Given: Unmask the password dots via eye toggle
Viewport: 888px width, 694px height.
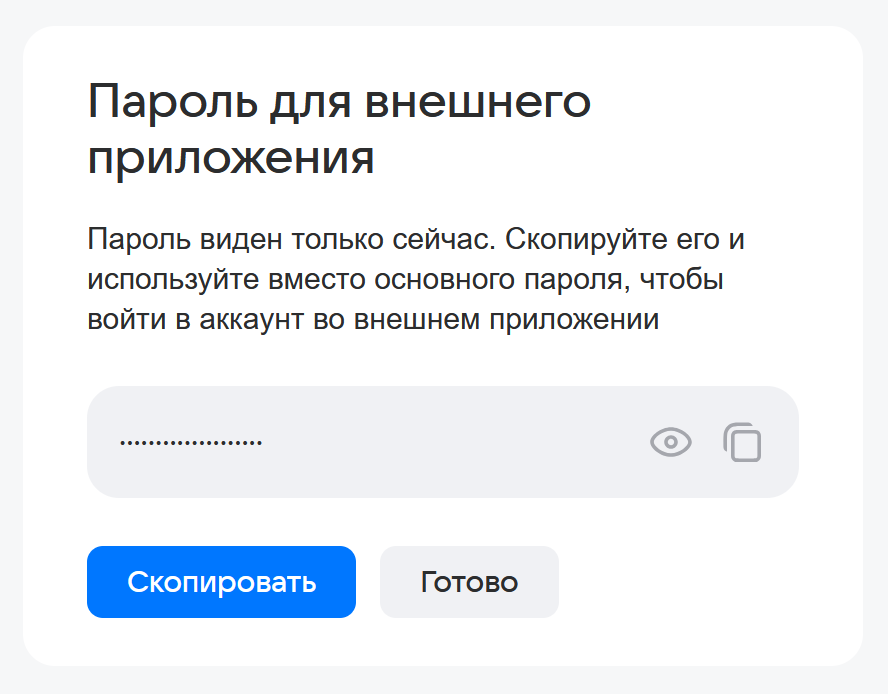Looking at the screenshot, I should pyautogui.click(x=670, y=442).
